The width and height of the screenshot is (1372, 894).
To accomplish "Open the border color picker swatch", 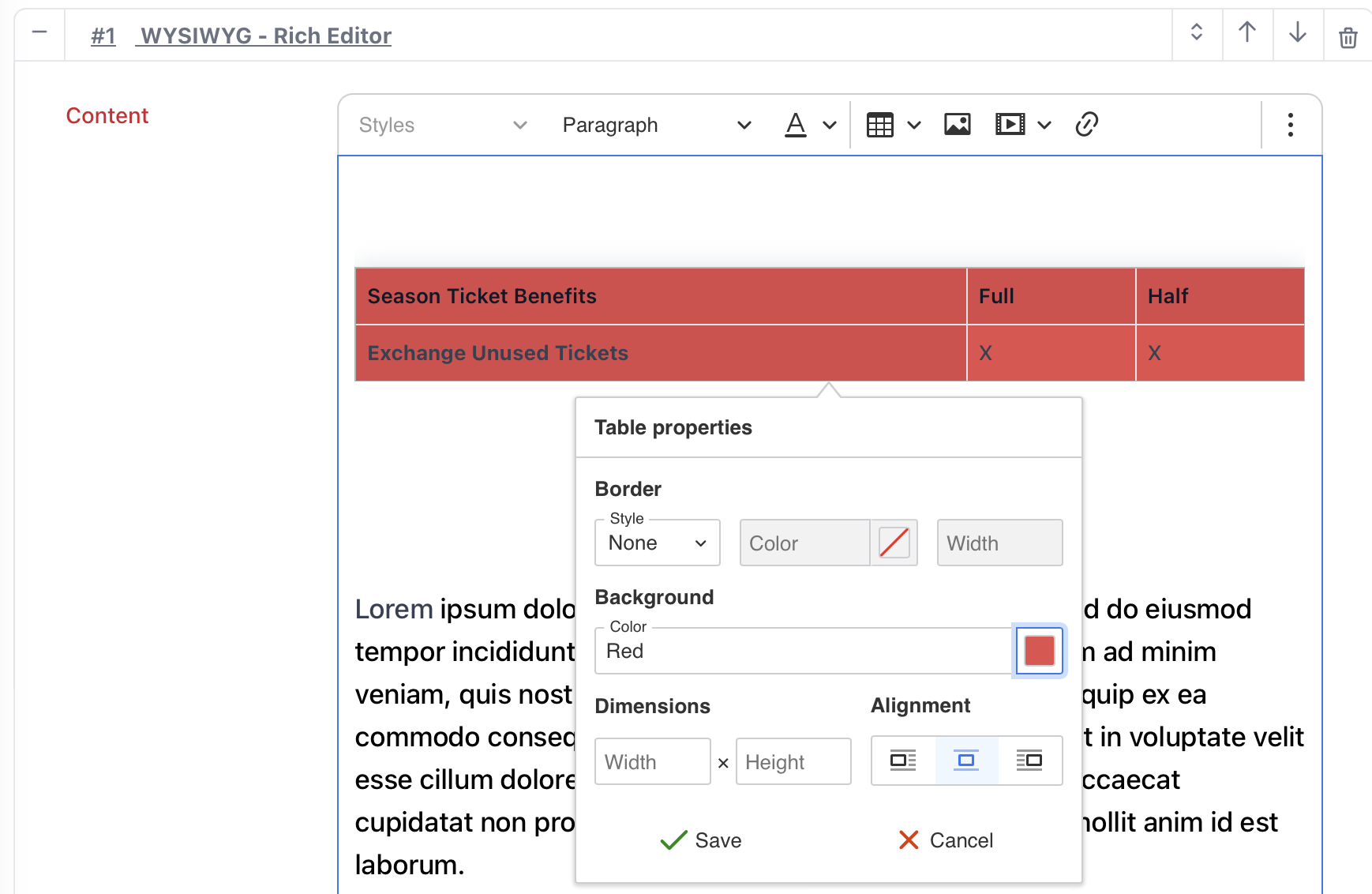I will click(x=894, y=543).
